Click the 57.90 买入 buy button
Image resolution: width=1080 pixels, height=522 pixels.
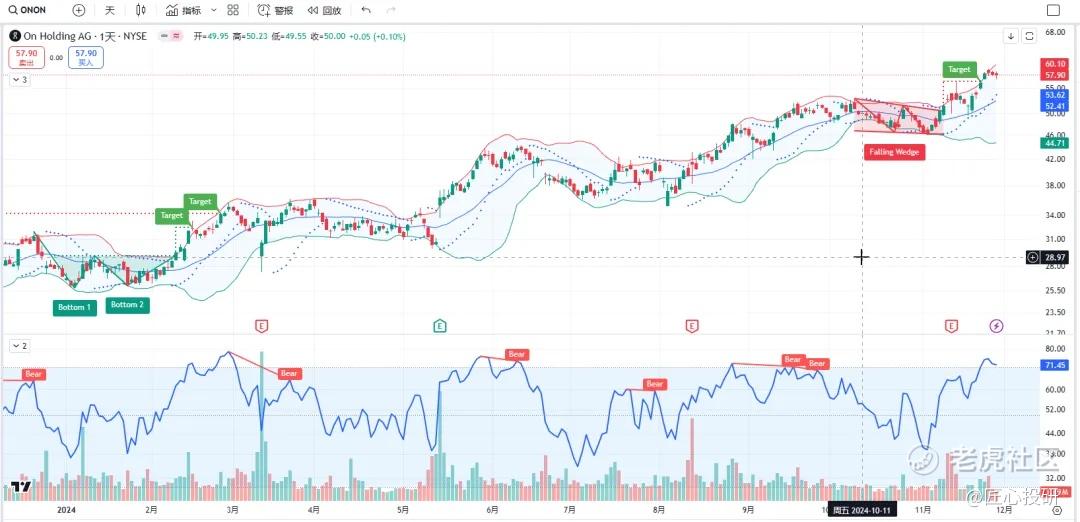click(x=85, y=57)
